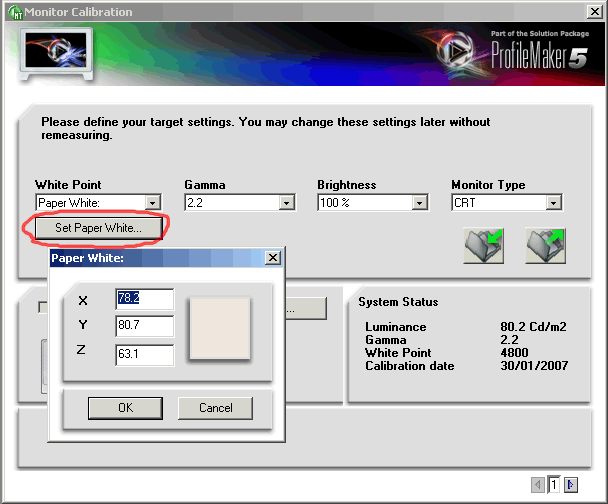Click into the Y value field
608x504 pixels.
click(x=145, y=326)
